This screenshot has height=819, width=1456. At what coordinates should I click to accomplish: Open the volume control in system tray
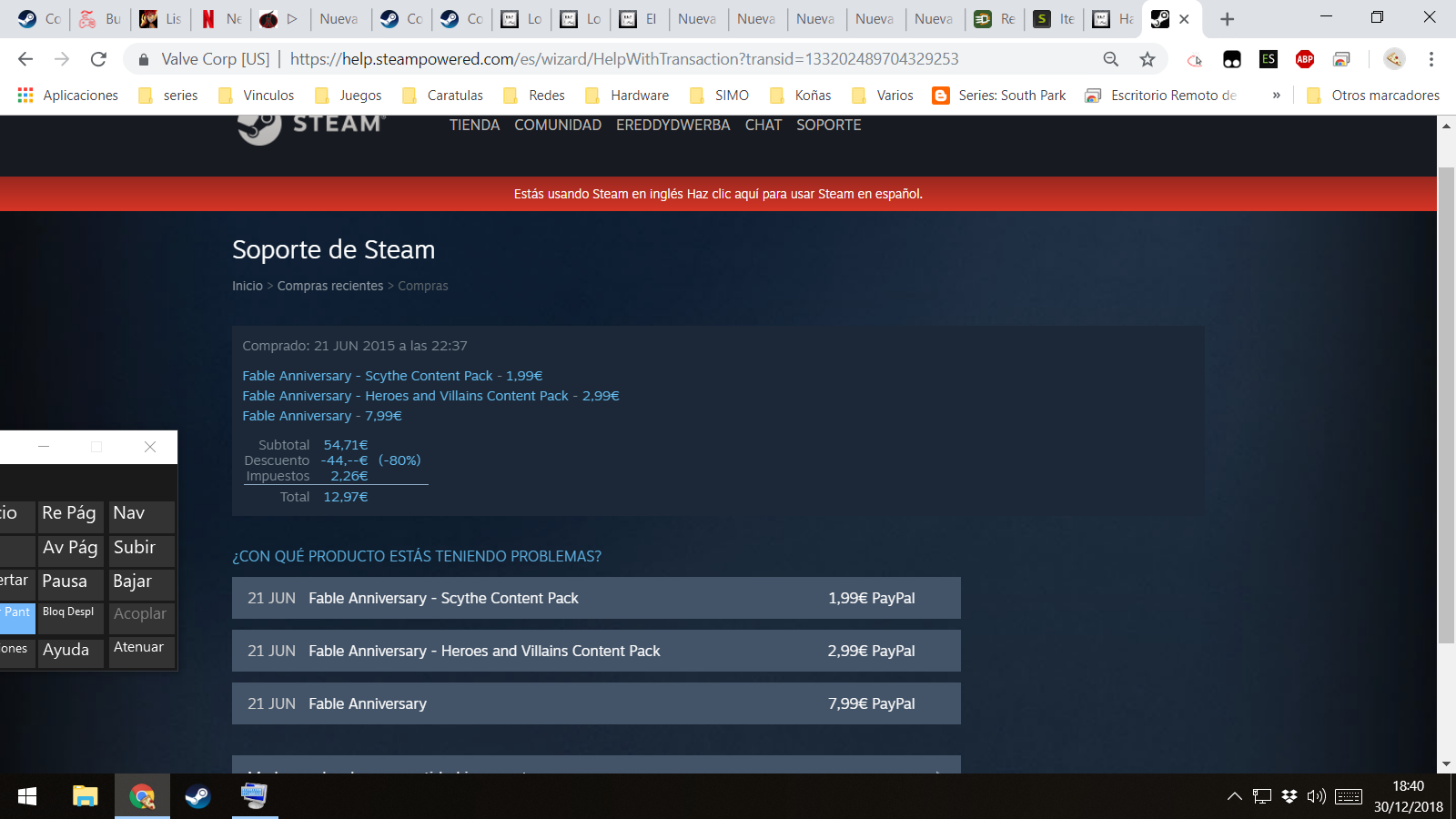(1316, 796)
